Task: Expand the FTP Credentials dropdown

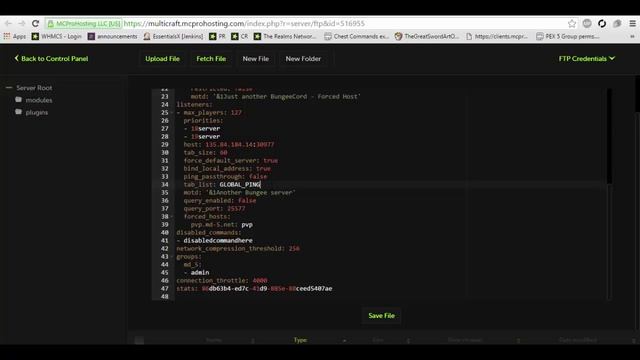Action: [587, 59]
